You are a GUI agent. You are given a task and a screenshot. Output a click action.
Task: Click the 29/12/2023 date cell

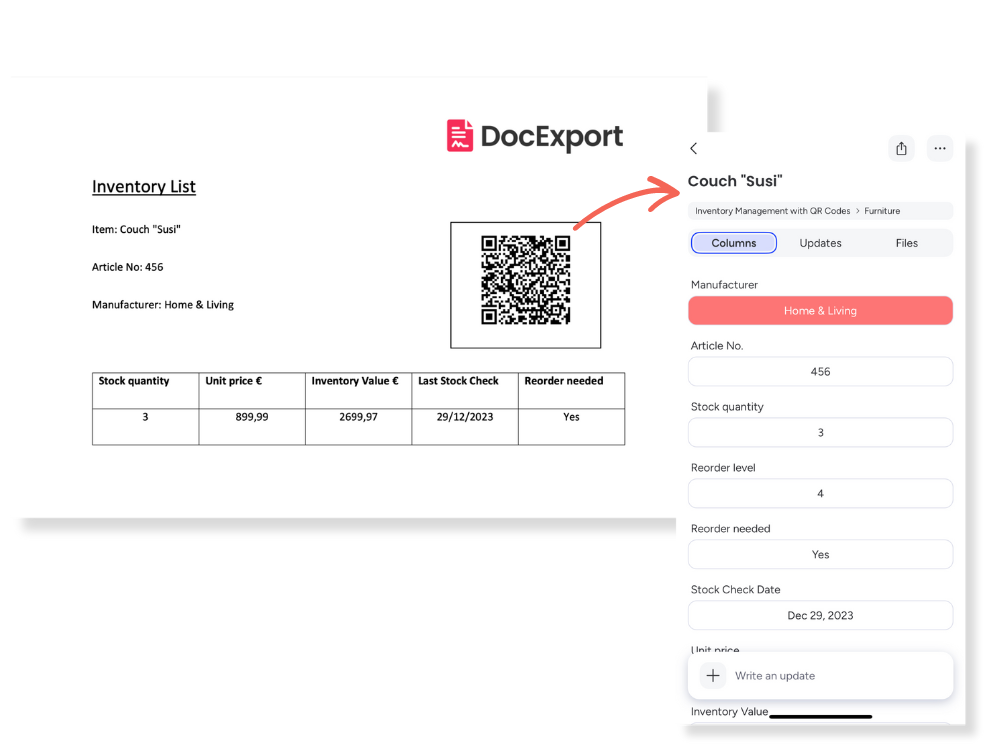(465, 426)
